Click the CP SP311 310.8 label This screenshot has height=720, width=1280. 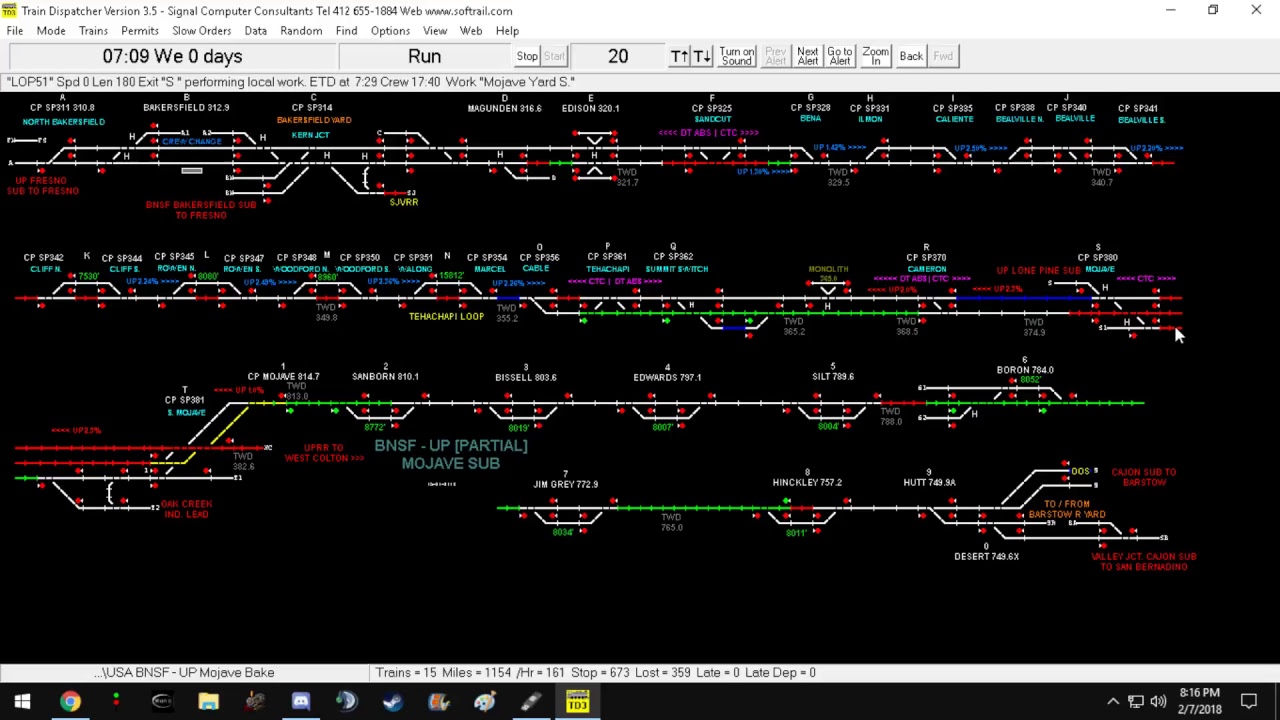62,107
